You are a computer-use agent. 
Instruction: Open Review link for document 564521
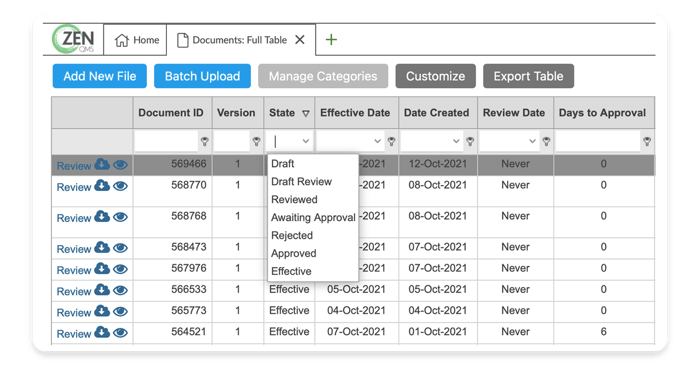pyautogui.click(x=74, y=334)
